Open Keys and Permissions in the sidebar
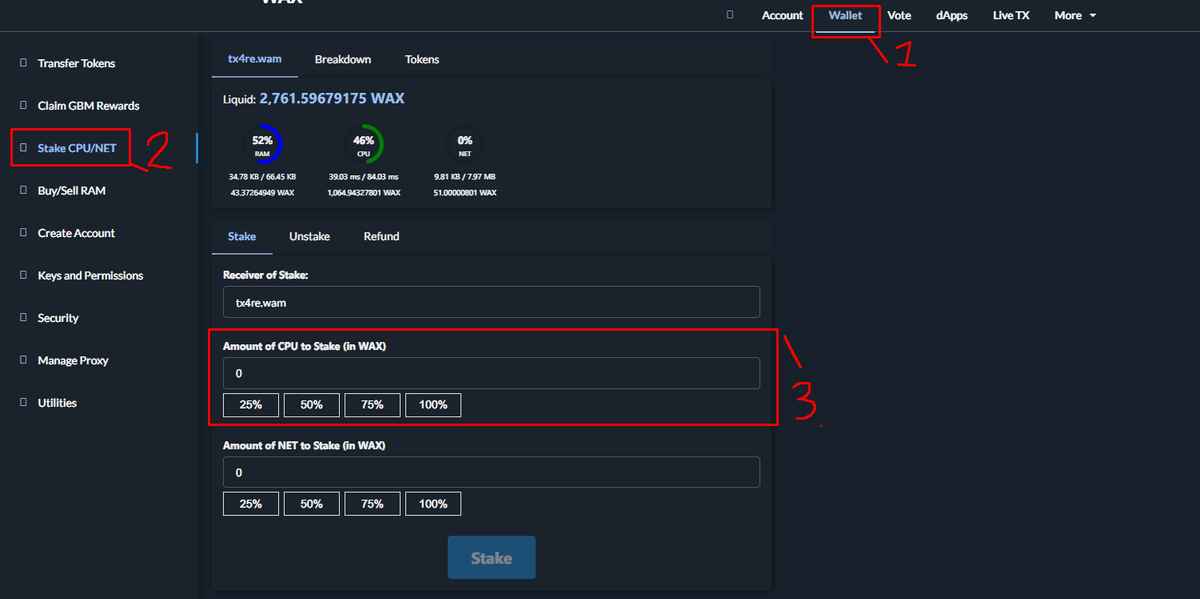The image size is (1200, 599). coord(90,275)
